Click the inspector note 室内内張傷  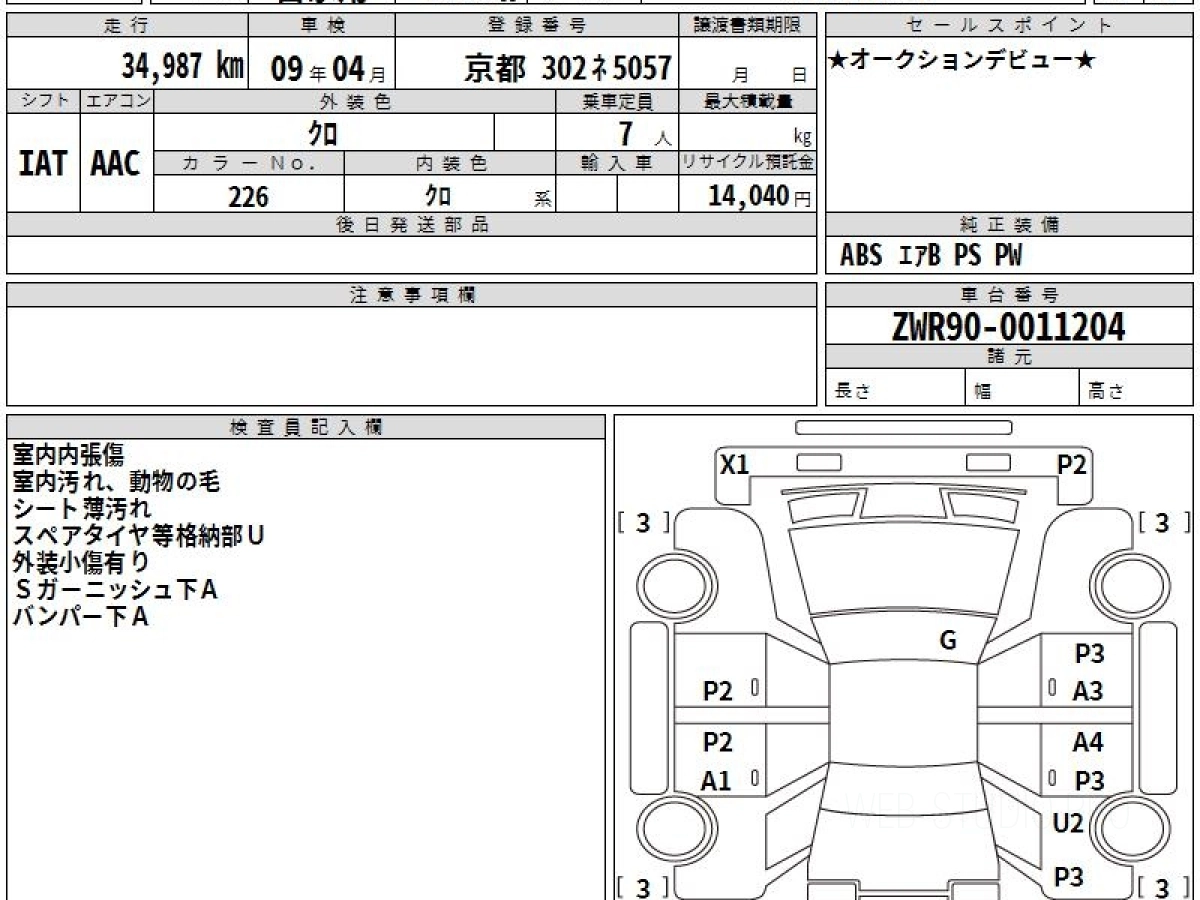68,455
